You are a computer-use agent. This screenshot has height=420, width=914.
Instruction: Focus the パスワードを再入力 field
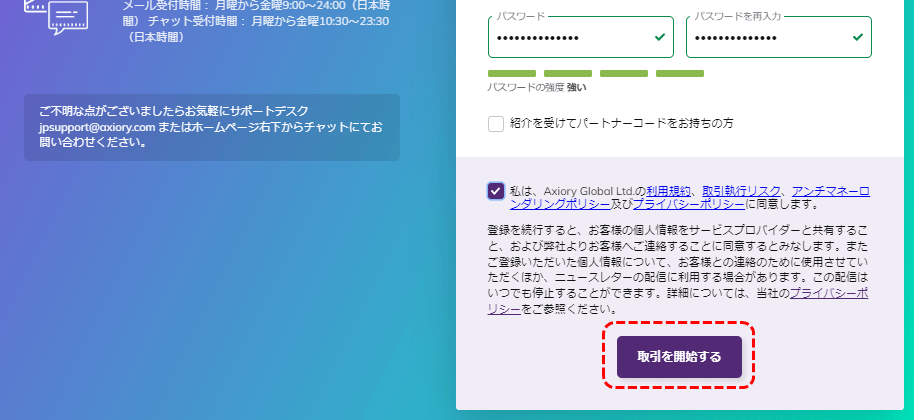point(779,37)
